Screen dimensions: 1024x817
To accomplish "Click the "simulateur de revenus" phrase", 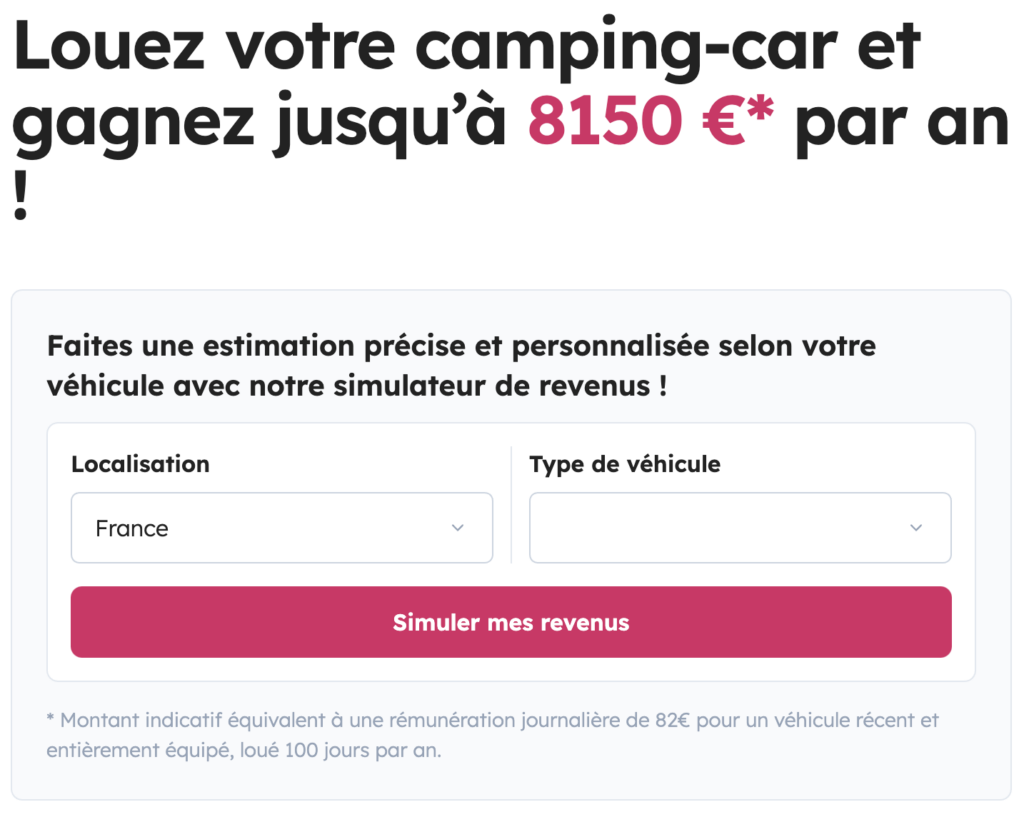I will tap(442, 386).
